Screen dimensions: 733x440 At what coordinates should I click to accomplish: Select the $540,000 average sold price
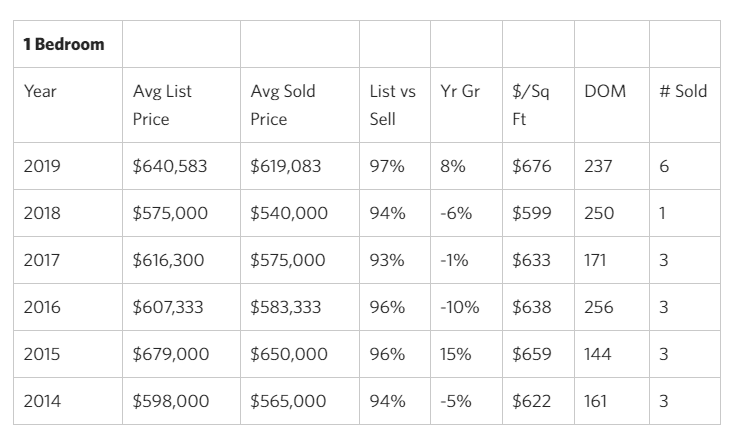tap(288, 213)
